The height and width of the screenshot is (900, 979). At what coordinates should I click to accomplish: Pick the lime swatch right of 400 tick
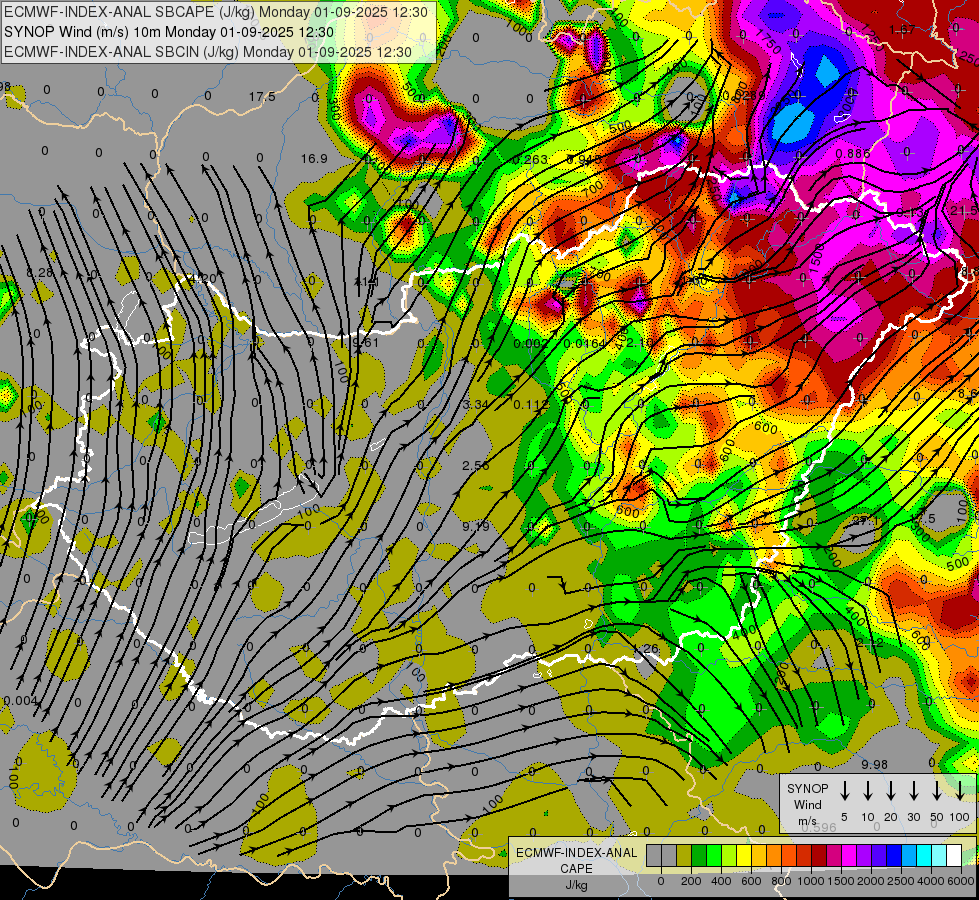(729, 855)
